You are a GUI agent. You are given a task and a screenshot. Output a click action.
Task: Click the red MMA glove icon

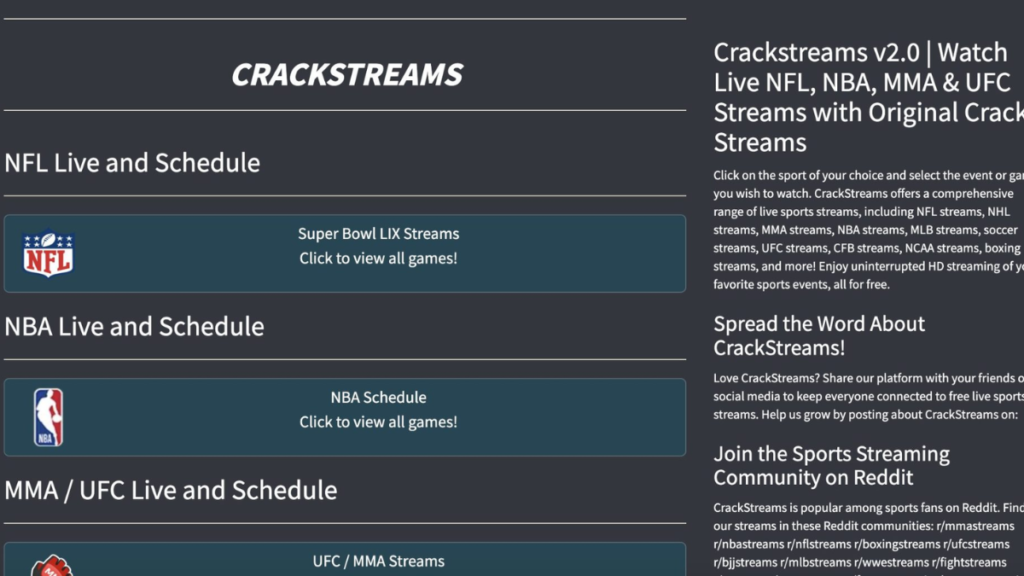[52, 566]
